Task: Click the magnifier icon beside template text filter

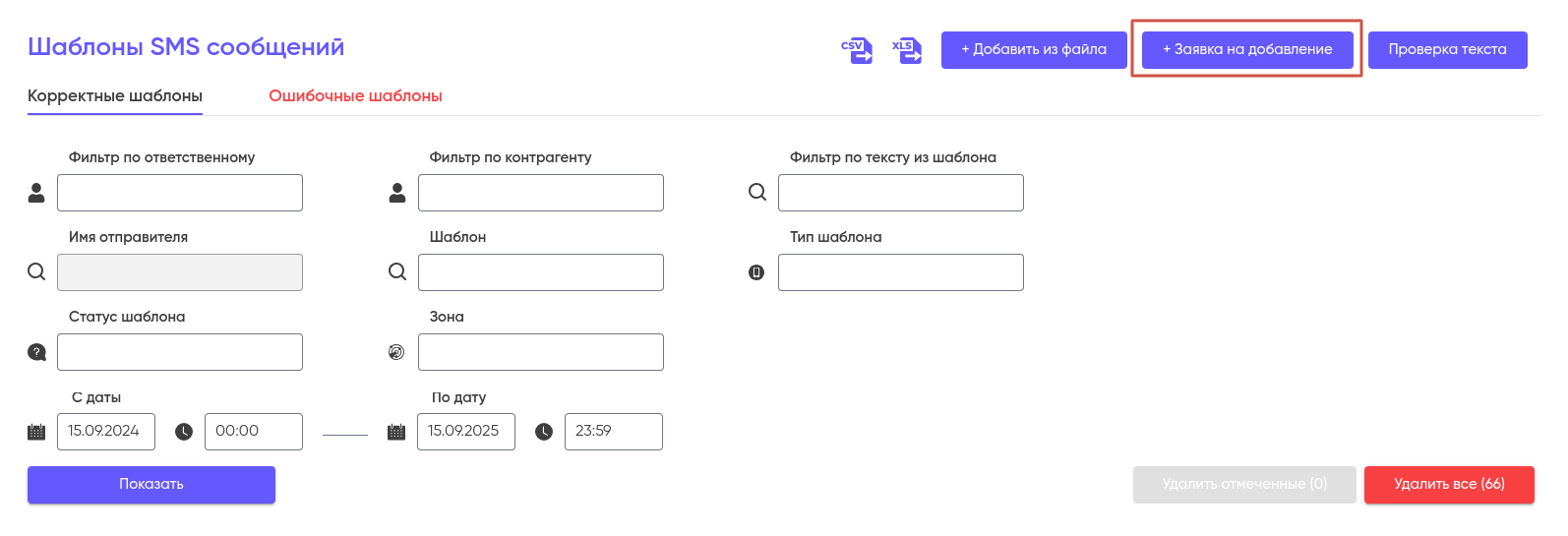Action: pyautogui.click(x=757, y=193)
